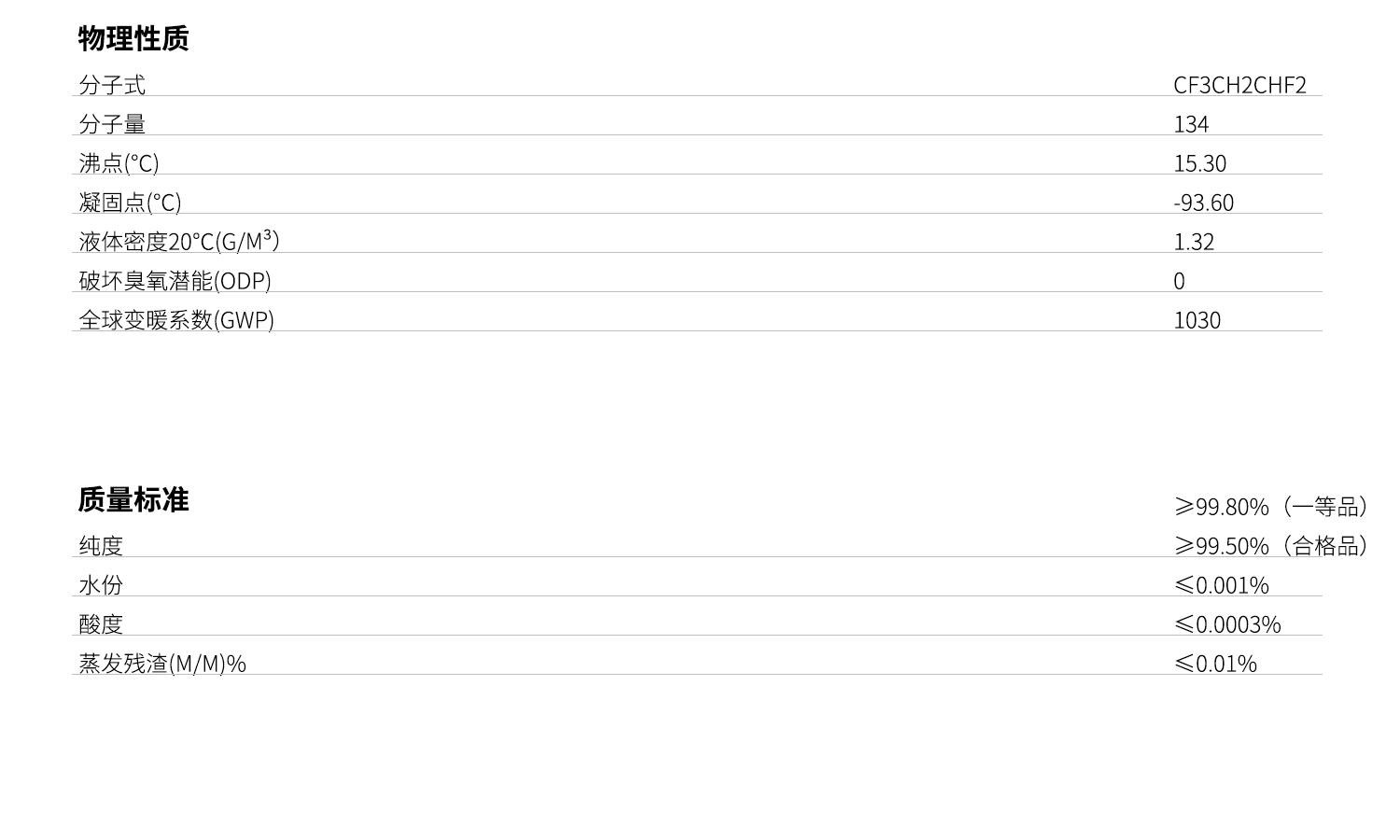Select the 破坏臭氧潜能(ODP) label

(x=175, y=281)
